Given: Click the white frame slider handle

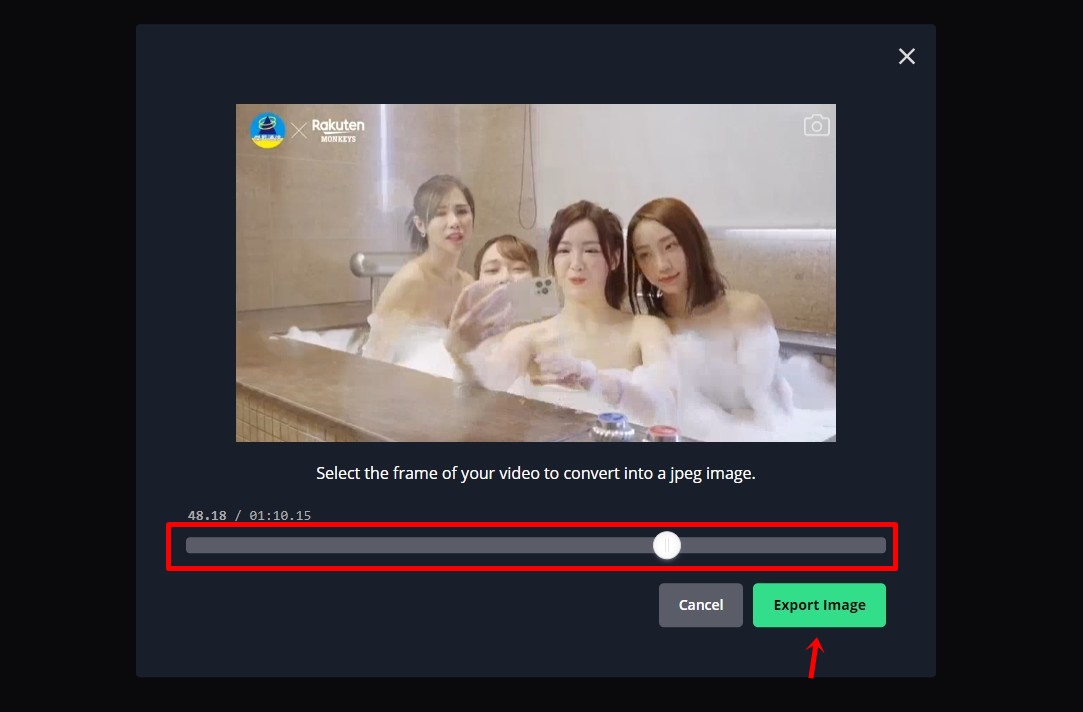Looking at the screenshot, I should [x=667, y=546].
